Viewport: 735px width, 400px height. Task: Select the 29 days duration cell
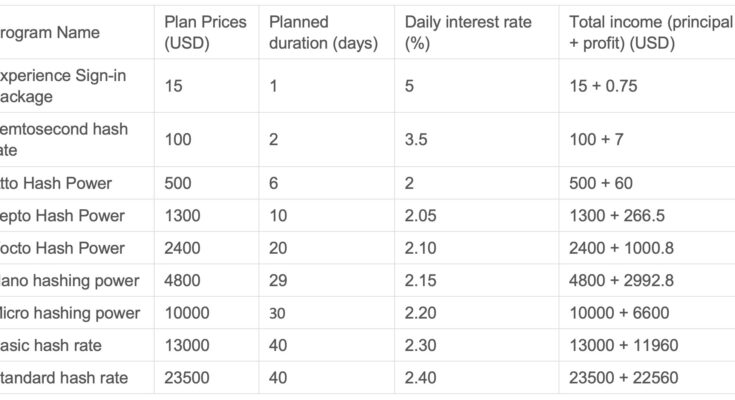click(x=278, y=280)
